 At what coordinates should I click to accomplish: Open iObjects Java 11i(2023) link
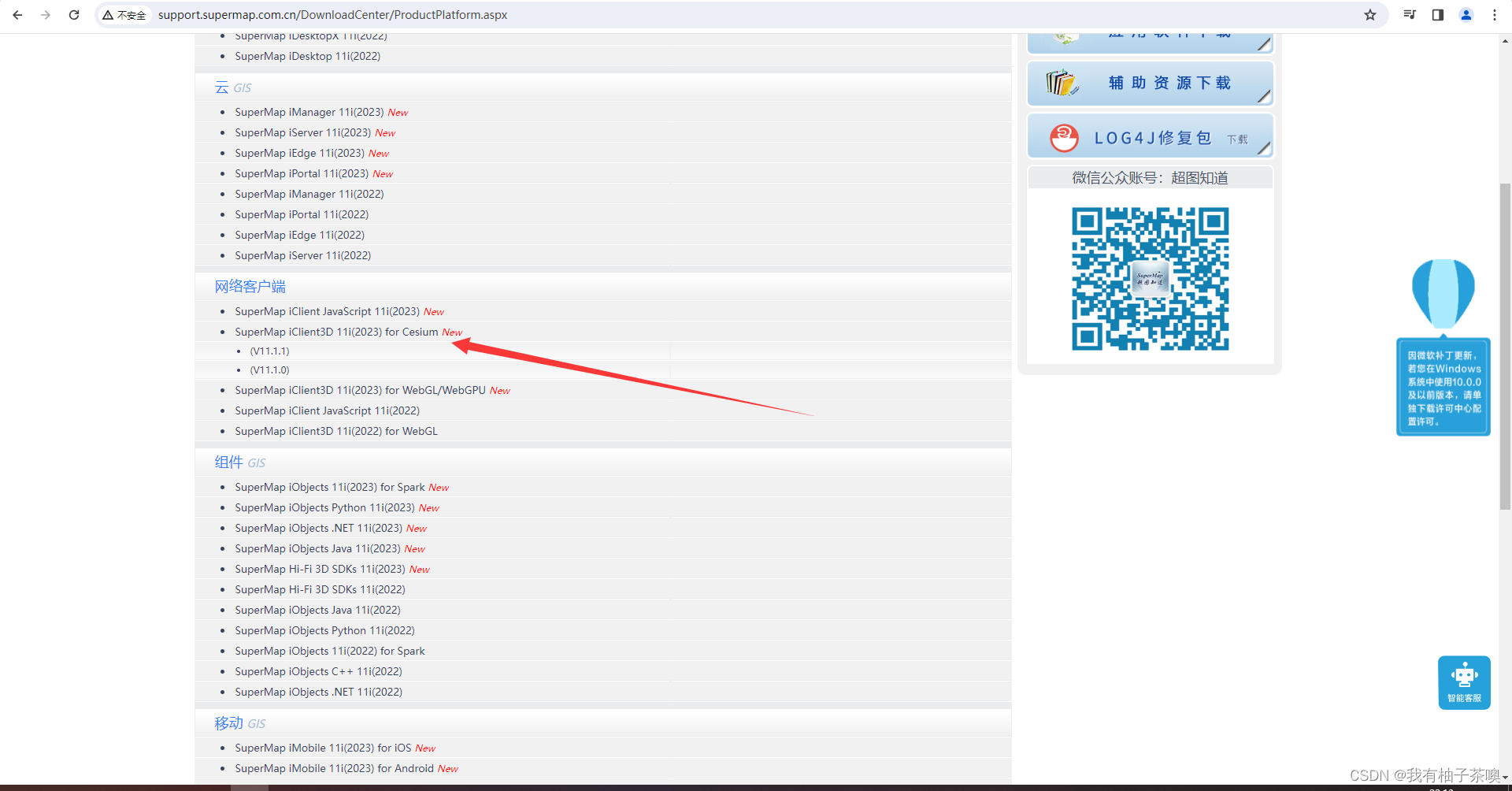point(317,548)
